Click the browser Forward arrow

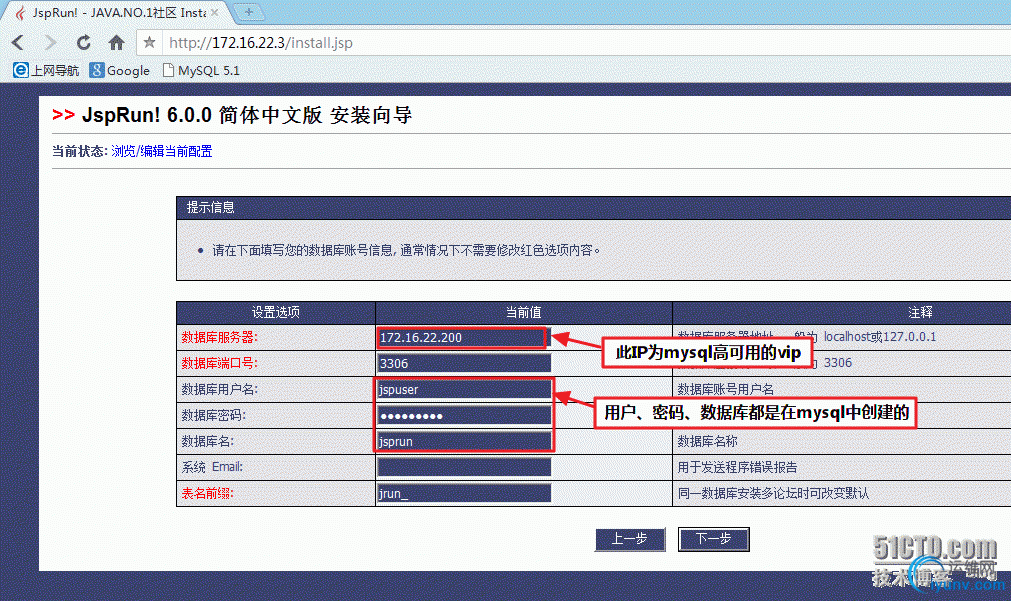50,43
